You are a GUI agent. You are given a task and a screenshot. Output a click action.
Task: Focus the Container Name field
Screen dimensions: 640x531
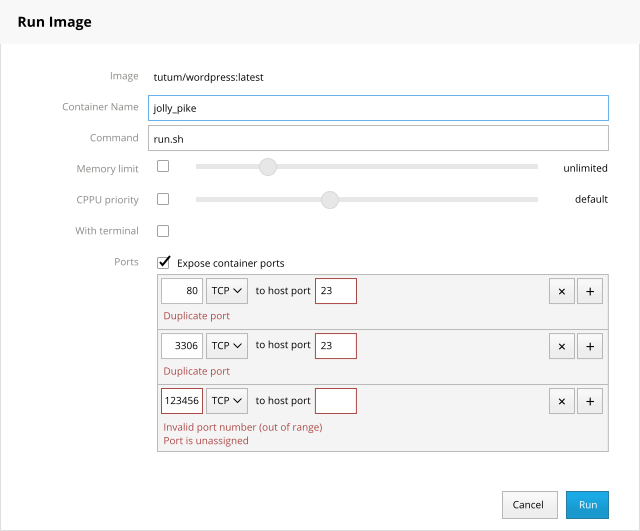click(378, 107)
